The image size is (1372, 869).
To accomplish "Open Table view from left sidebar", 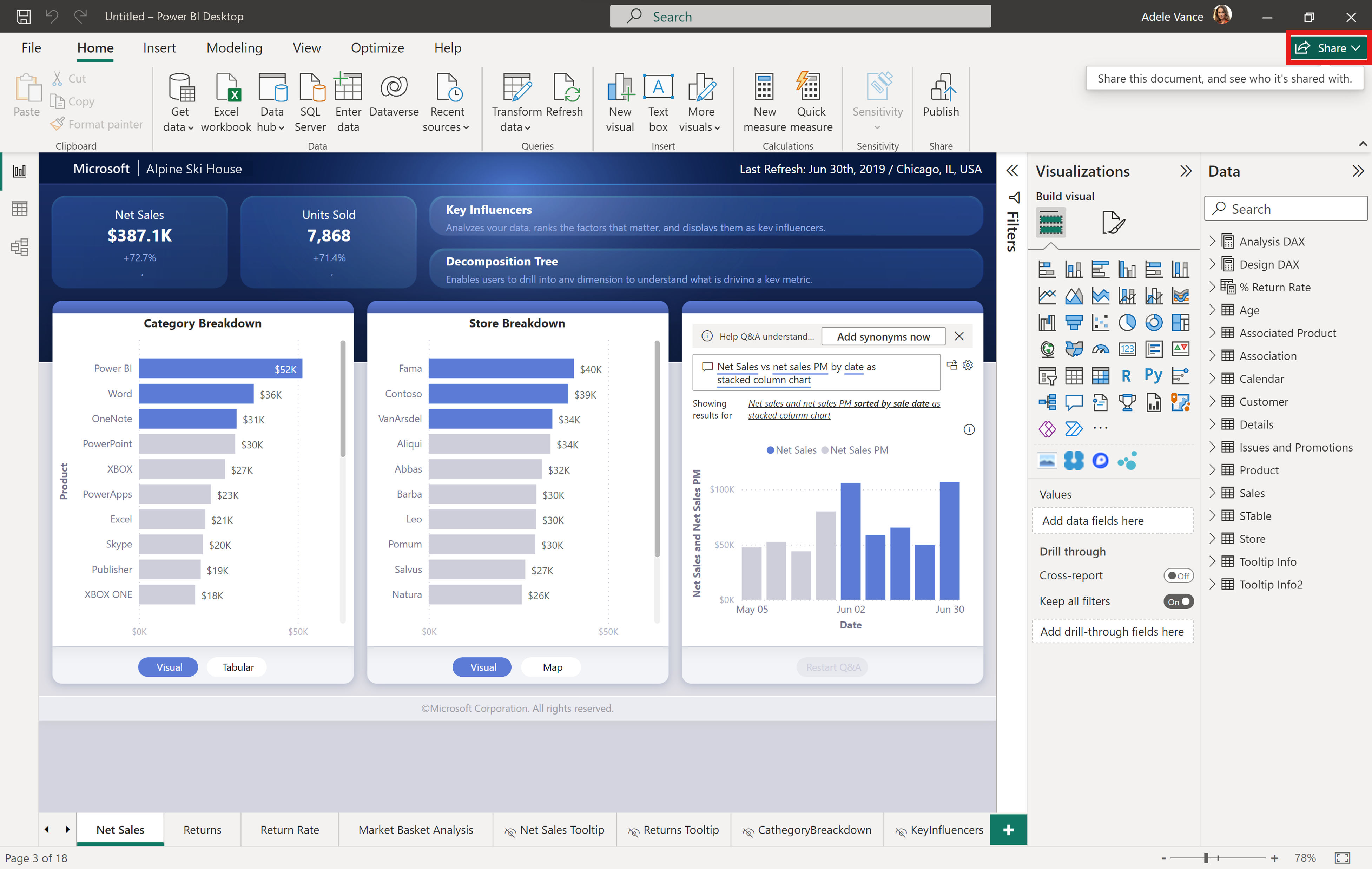I will coord(20,209).
